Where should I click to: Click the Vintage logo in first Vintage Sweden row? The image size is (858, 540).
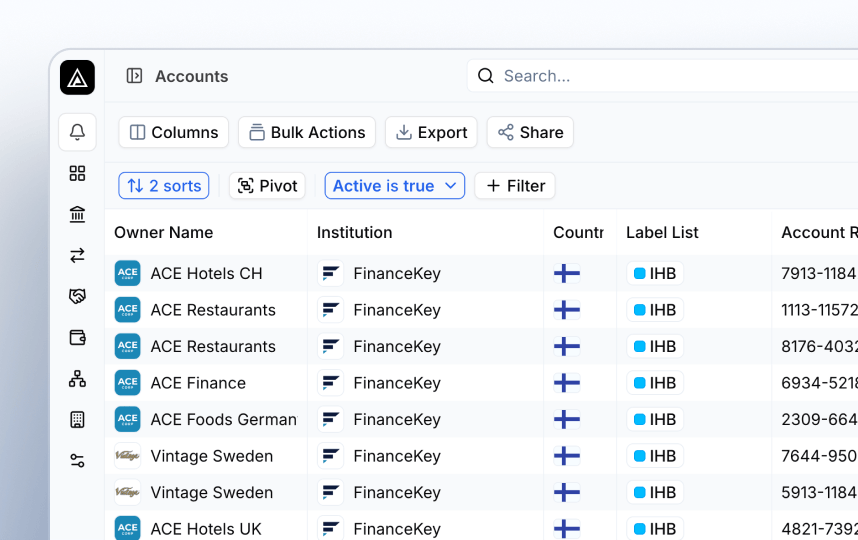[x=127, y=456]
